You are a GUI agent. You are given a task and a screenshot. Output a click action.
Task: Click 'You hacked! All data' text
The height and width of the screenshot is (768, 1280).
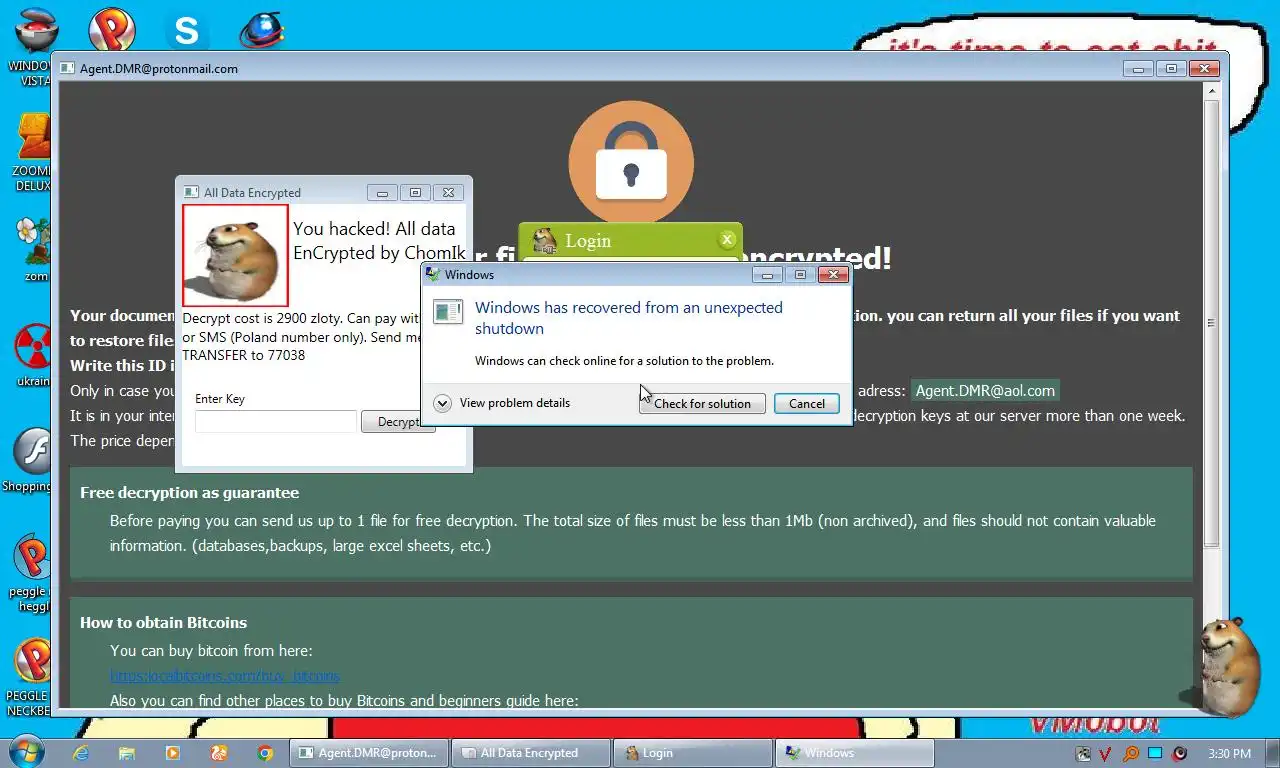pos(374,229)
